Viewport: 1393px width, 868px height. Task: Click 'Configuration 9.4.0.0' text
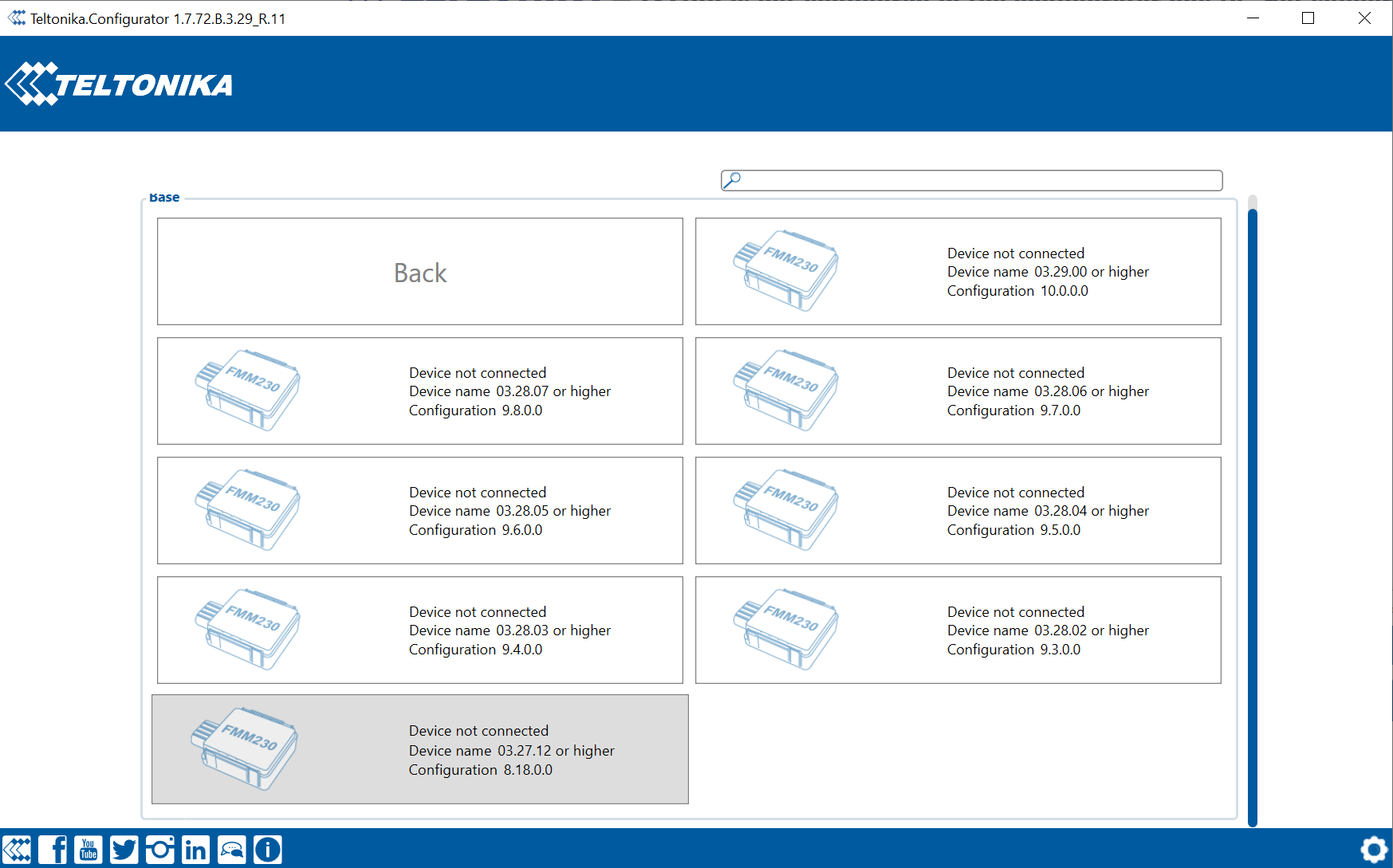(476, 650)
